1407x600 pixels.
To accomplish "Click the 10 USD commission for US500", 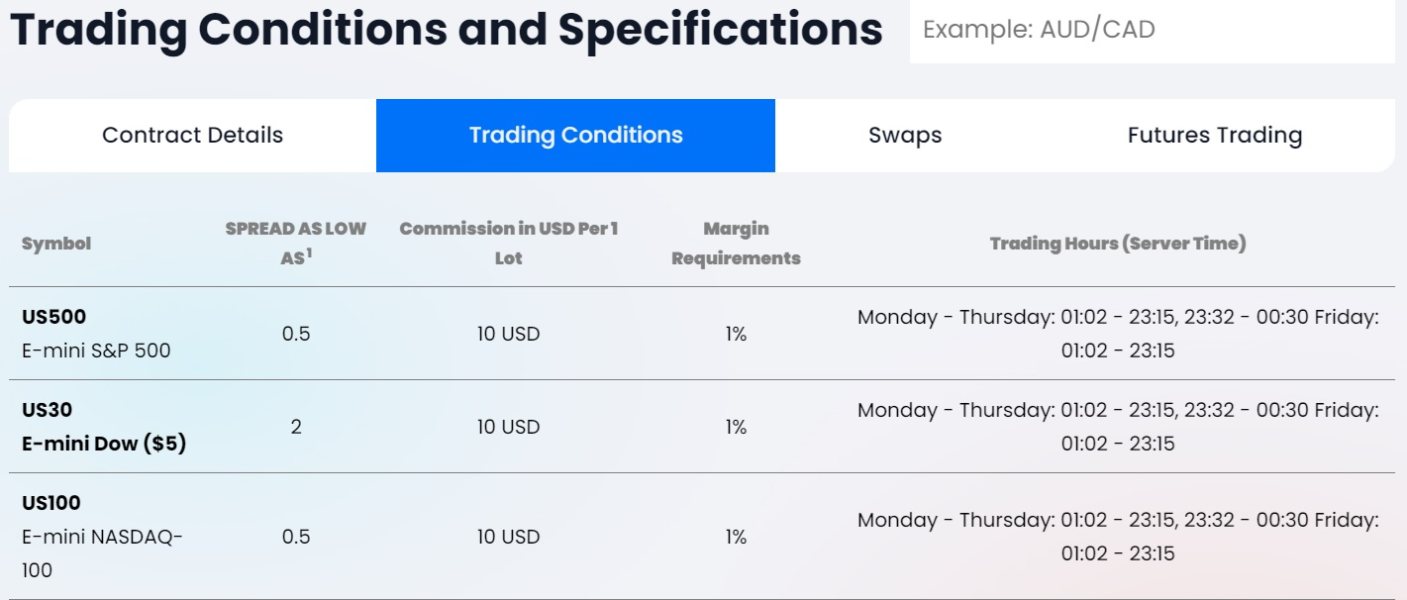I will pyautogui.click(x=508, y=334).
